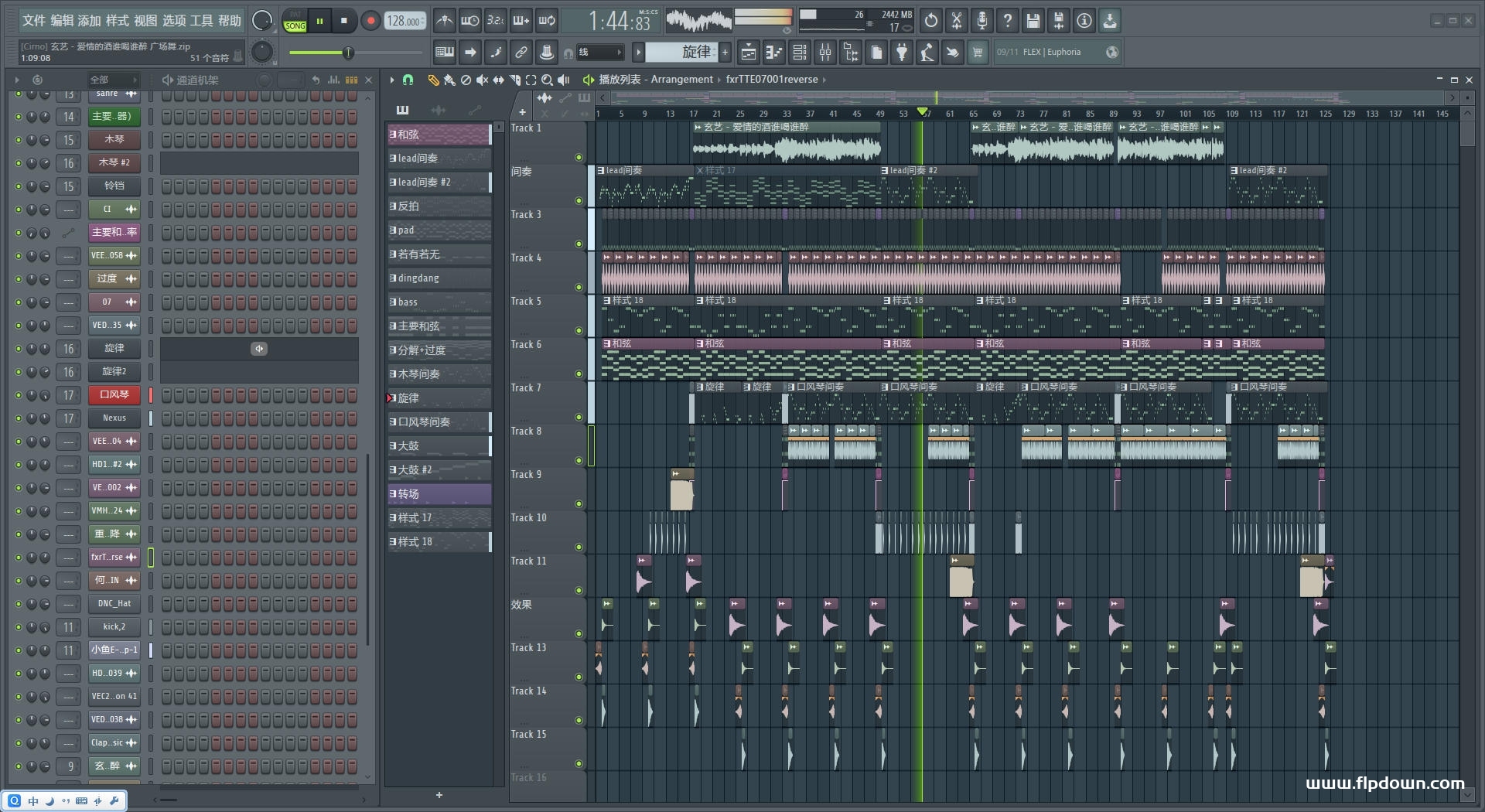Open the plugin browser plug icon
Screen dimensions: 1485x812
point(902,53)
